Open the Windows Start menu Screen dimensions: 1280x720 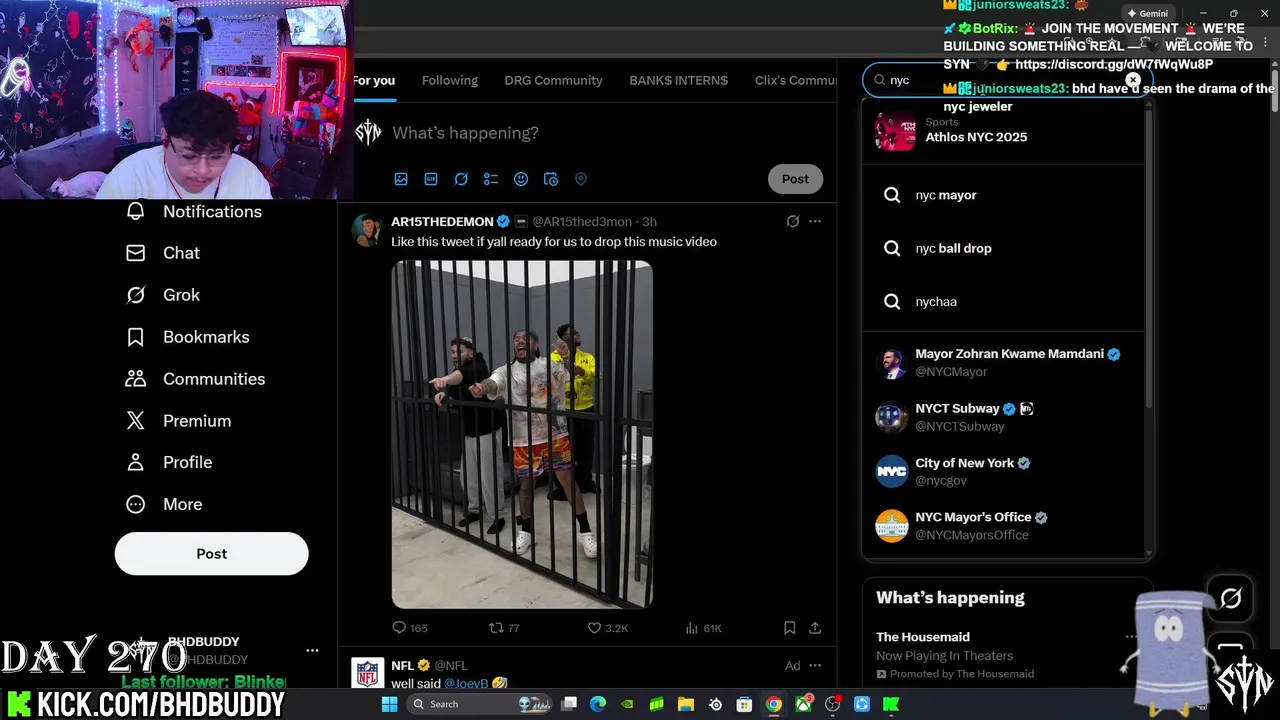point(390,705)
